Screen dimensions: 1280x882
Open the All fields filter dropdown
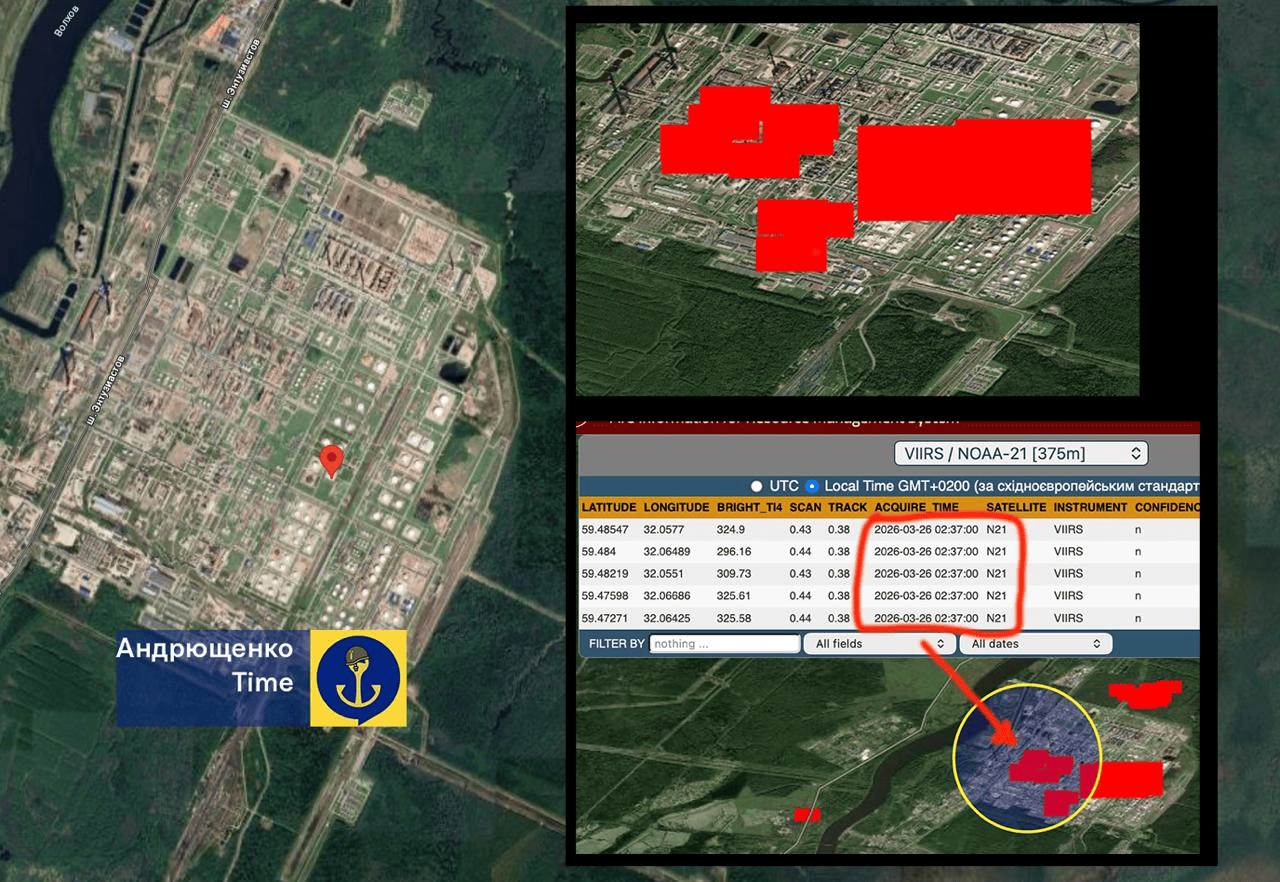pos(878,644)
